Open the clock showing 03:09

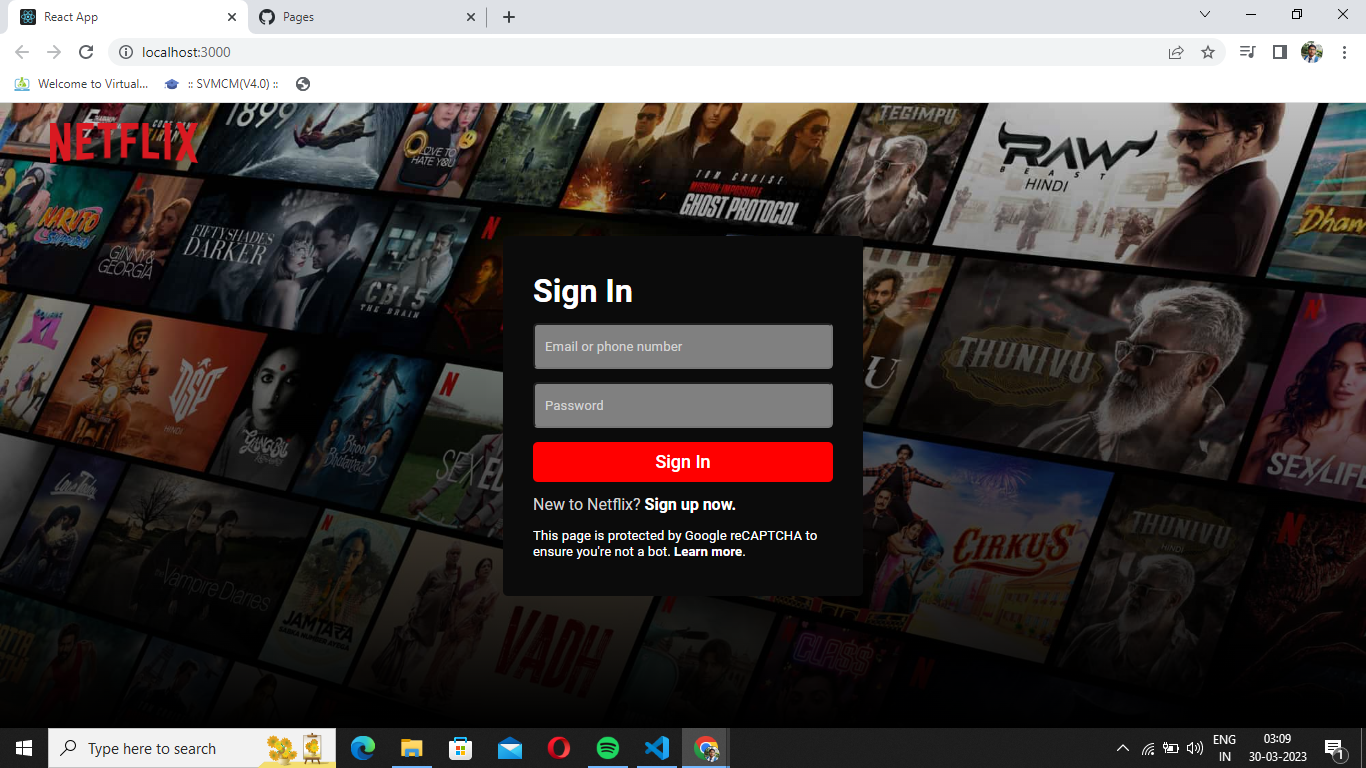pos(1277,748)
